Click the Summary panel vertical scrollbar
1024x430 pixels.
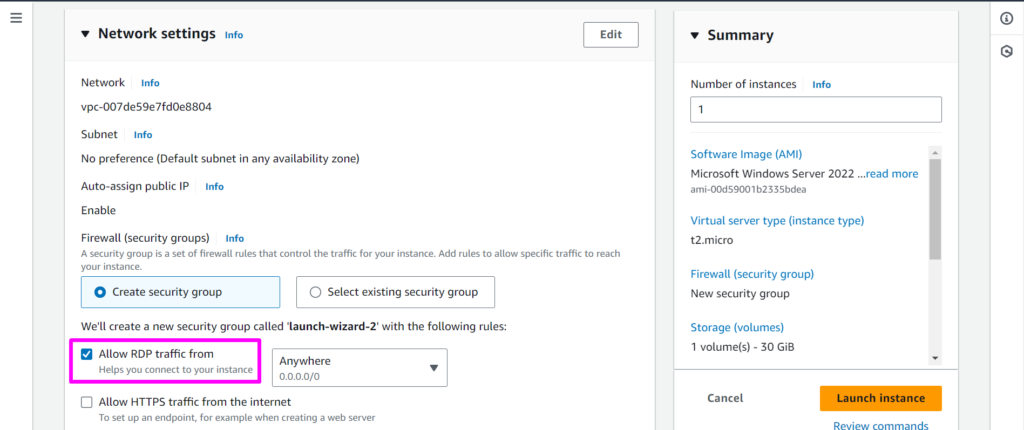point(935,210)
